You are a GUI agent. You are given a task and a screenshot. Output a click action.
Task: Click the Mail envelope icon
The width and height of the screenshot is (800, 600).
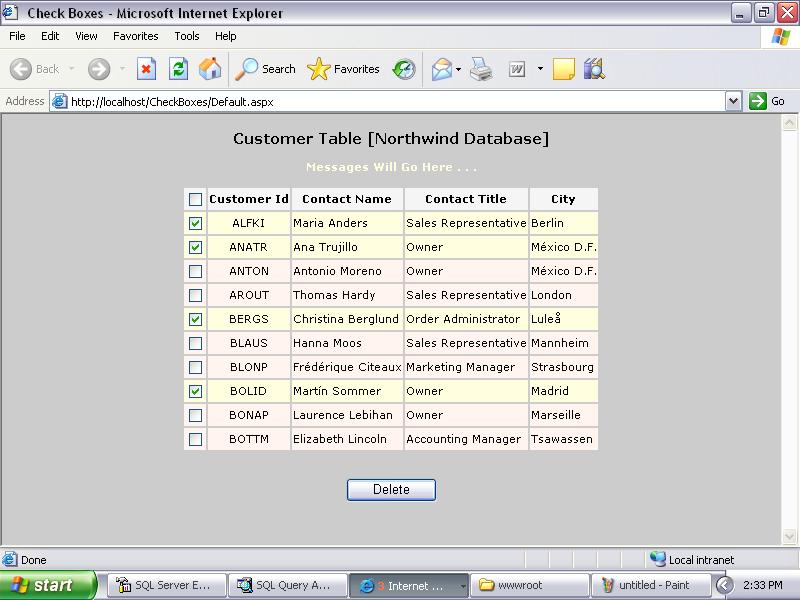point(442,69)
